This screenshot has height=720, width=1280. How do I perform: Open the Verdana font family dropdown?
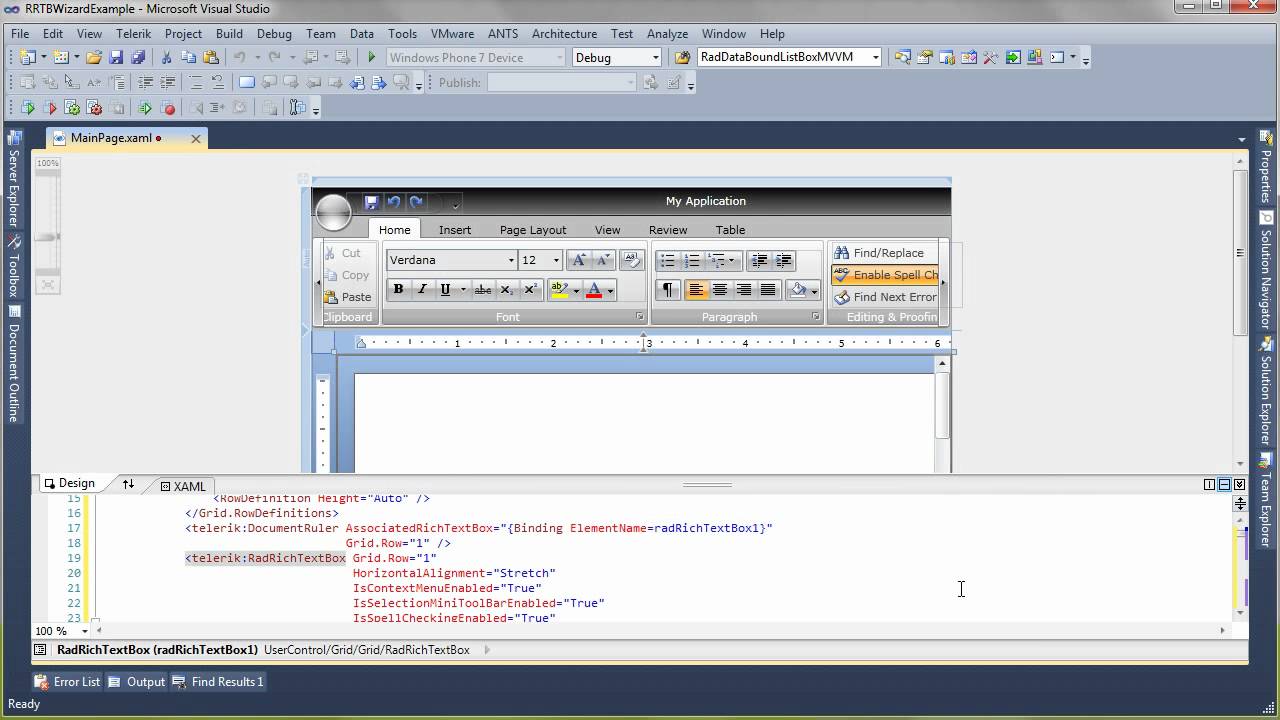pos(511,260)
